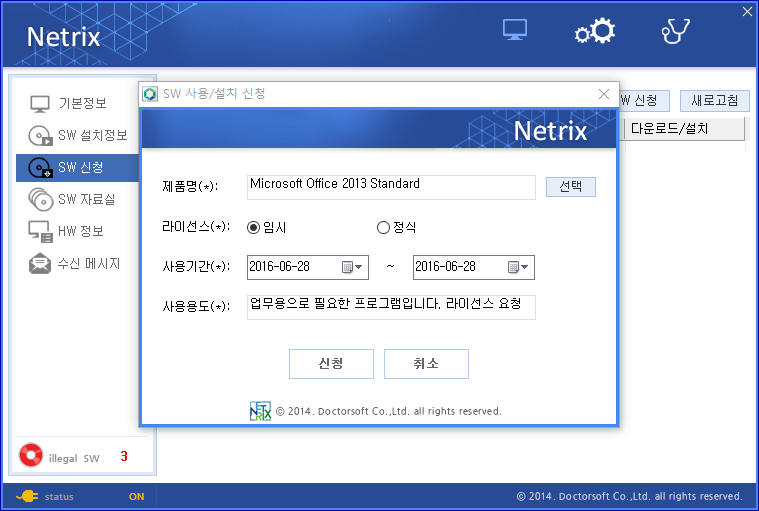Image resolution: width=759 pixels, height=511 pixels.
Task: Click the status plug icon
Action: coord(27,496)
